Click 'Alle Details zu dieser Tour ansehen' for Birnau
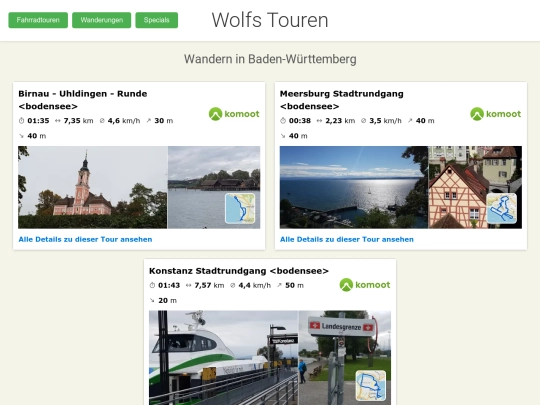 coord(85,239)
